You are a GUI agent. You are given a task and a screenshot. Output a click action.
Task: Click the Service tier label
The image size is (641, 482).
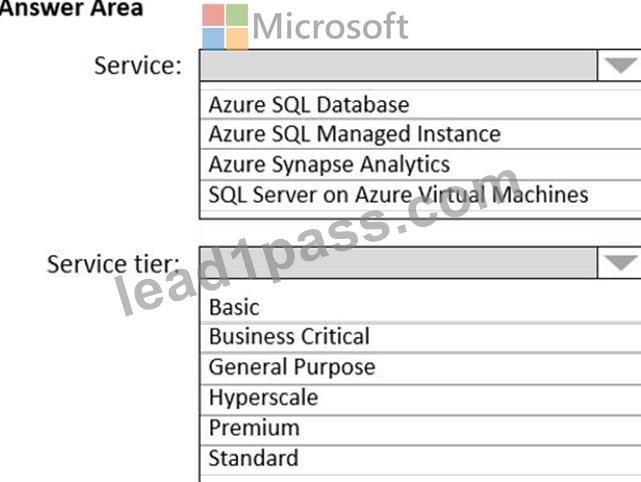point(113,264)
